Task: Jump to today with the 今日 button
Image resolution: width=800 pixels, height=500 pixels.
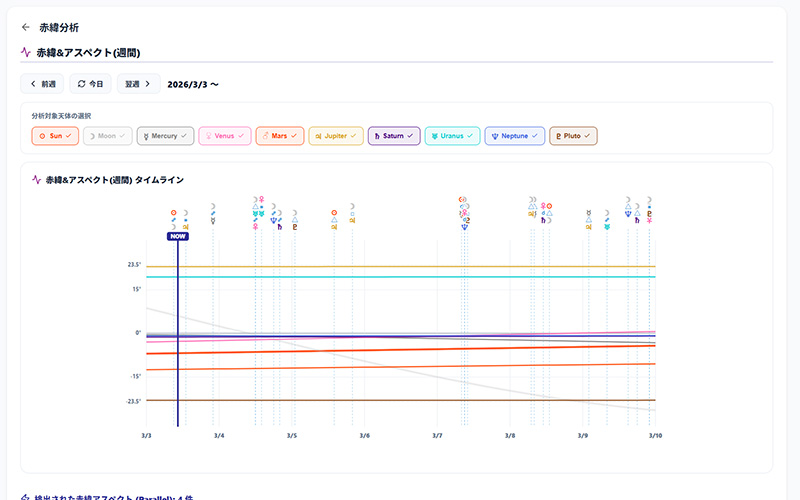Action: [x=90, y=84]
